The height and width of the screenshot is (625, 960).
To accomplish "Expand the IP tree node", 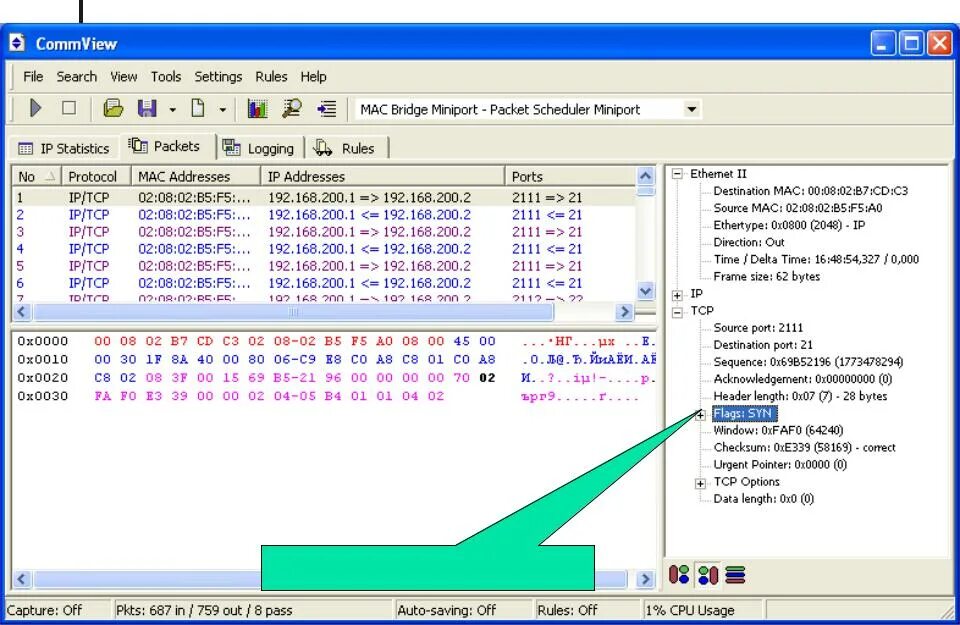I will [x=677, y=295].
